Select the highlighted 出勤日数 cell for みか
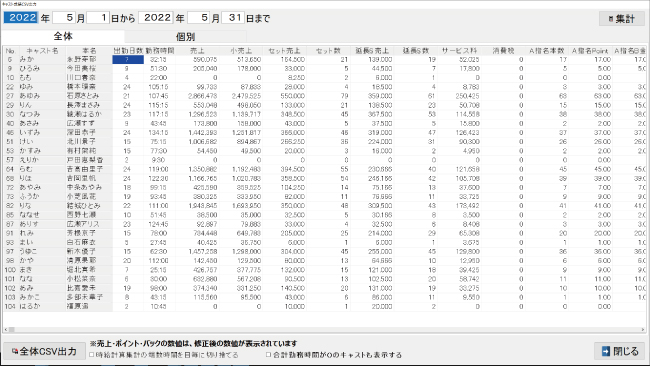The height and width of the screenshot is (366, 650). tap(128, 59)
